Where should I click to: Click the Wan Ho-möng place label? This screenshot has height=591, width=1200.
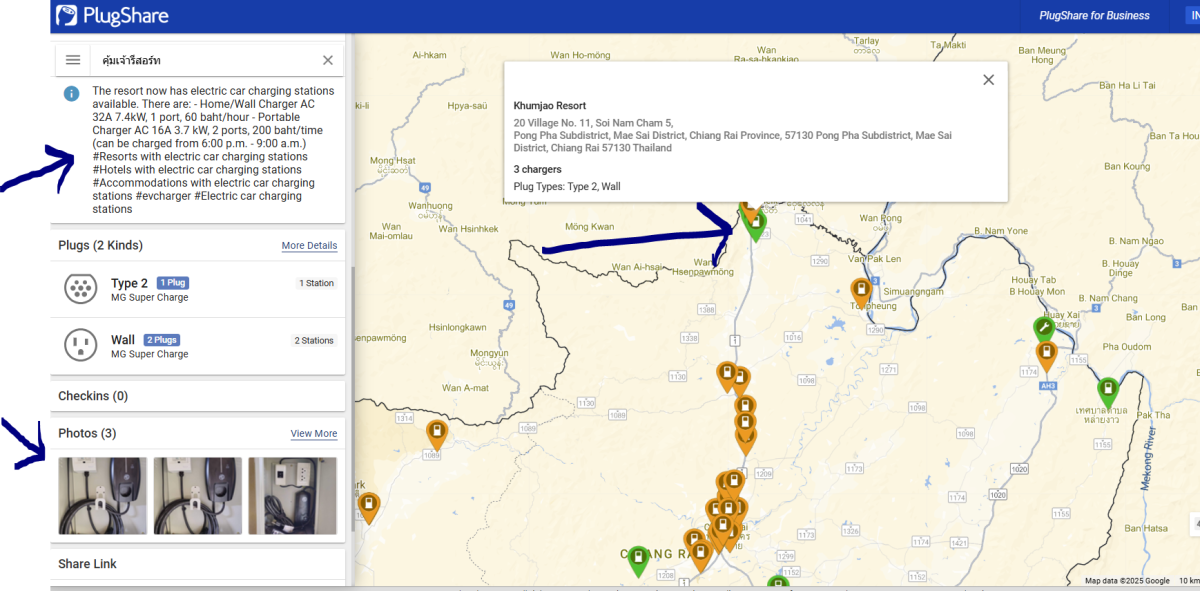click(580, 55)
